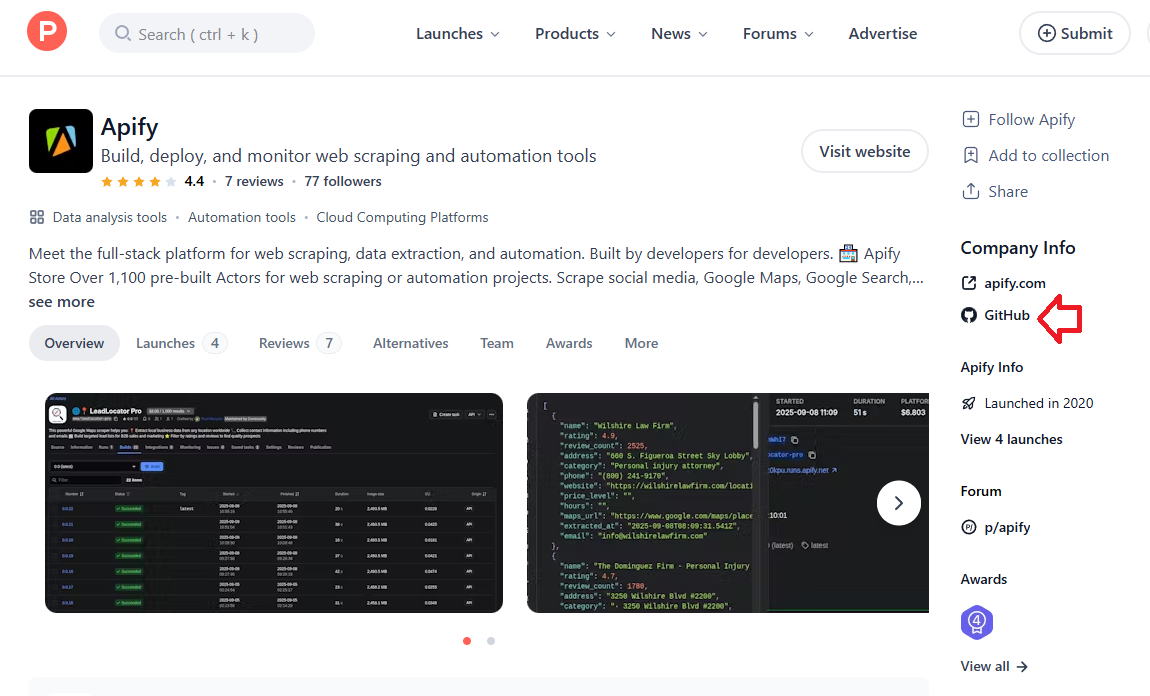Open the Advertise page
The image size is (1150, 696).
point(882,34)
